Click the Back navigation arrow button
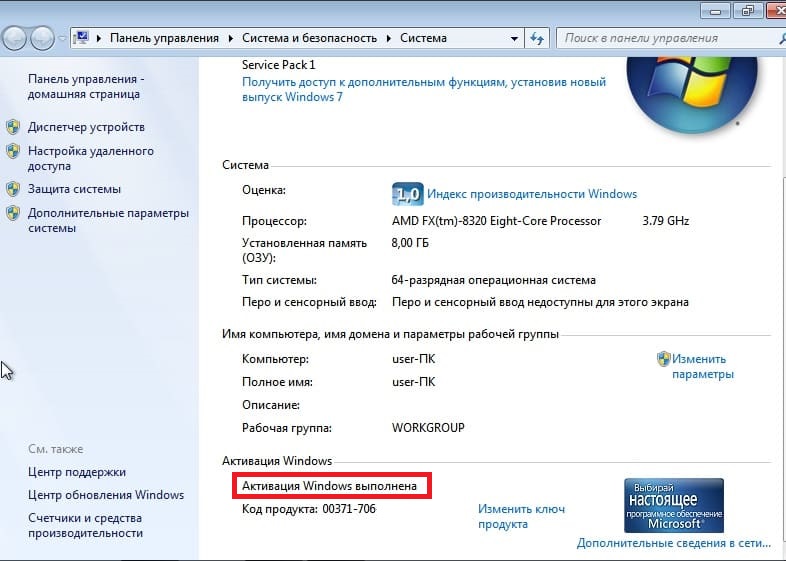 15,38
